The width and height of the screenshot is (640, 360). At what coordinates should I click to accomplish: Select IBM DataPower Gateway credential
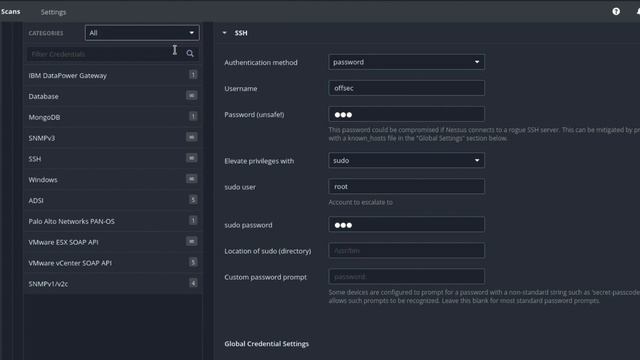point(113,76)
